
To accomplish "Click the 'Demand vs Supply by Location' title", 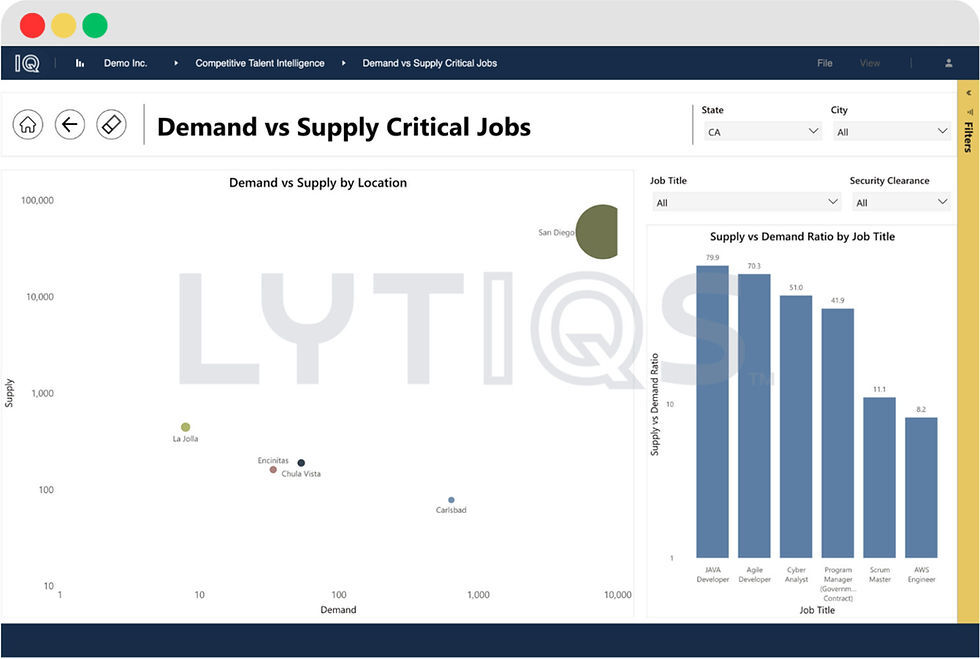I will pyautogui.click(x=318, y=183).
